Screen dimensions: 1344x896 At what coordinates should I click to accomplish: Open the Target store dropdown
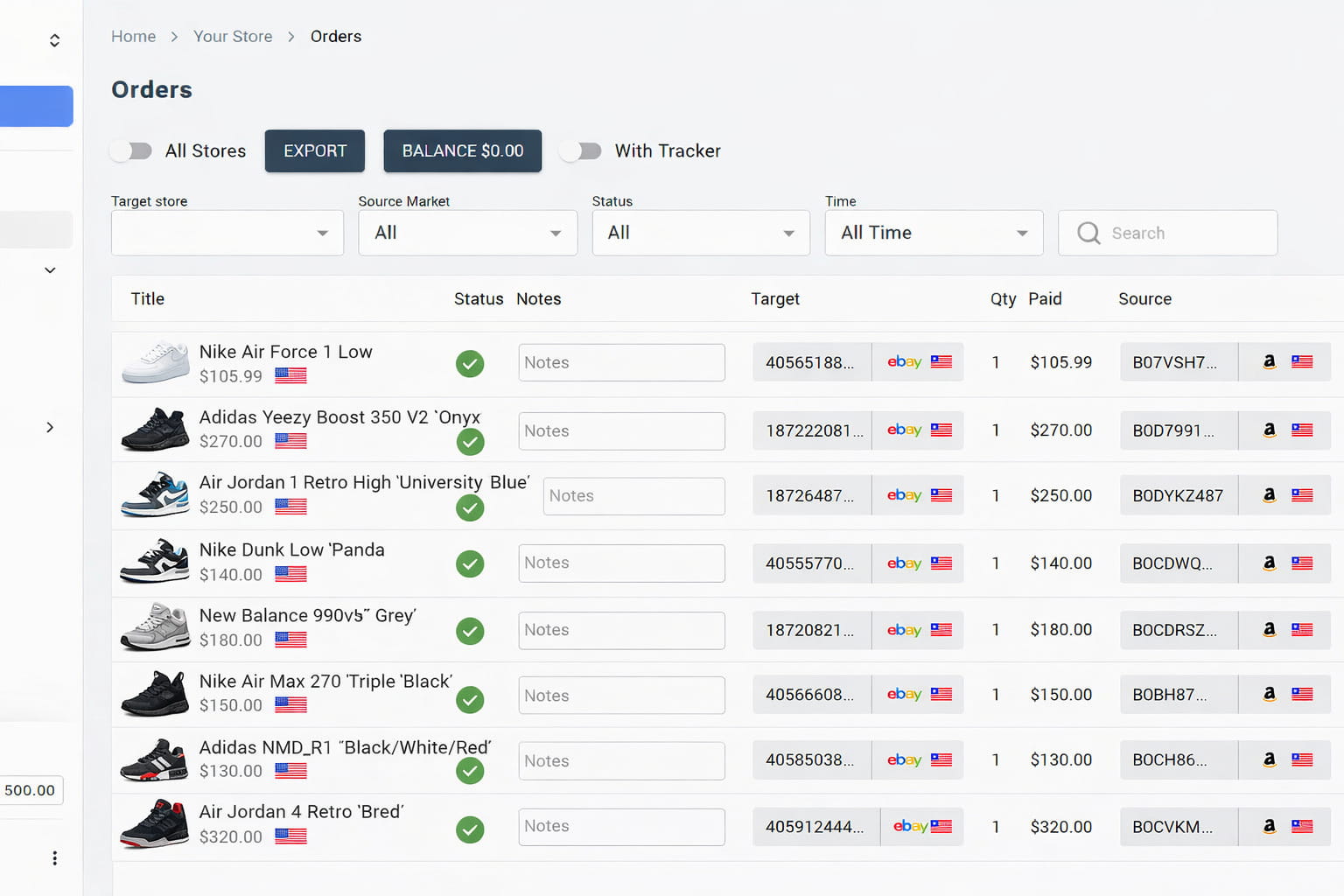click(227, 233)
